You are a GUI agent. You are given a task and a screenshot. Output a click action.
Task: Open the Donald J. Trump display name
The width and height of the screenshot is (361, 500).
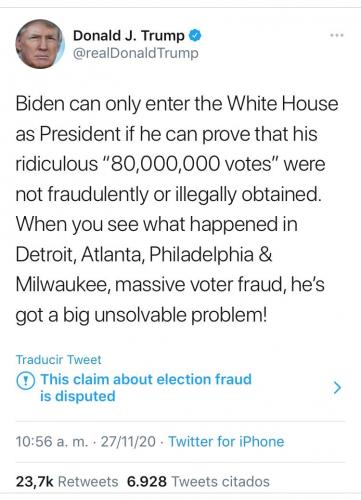pos(129,35)
